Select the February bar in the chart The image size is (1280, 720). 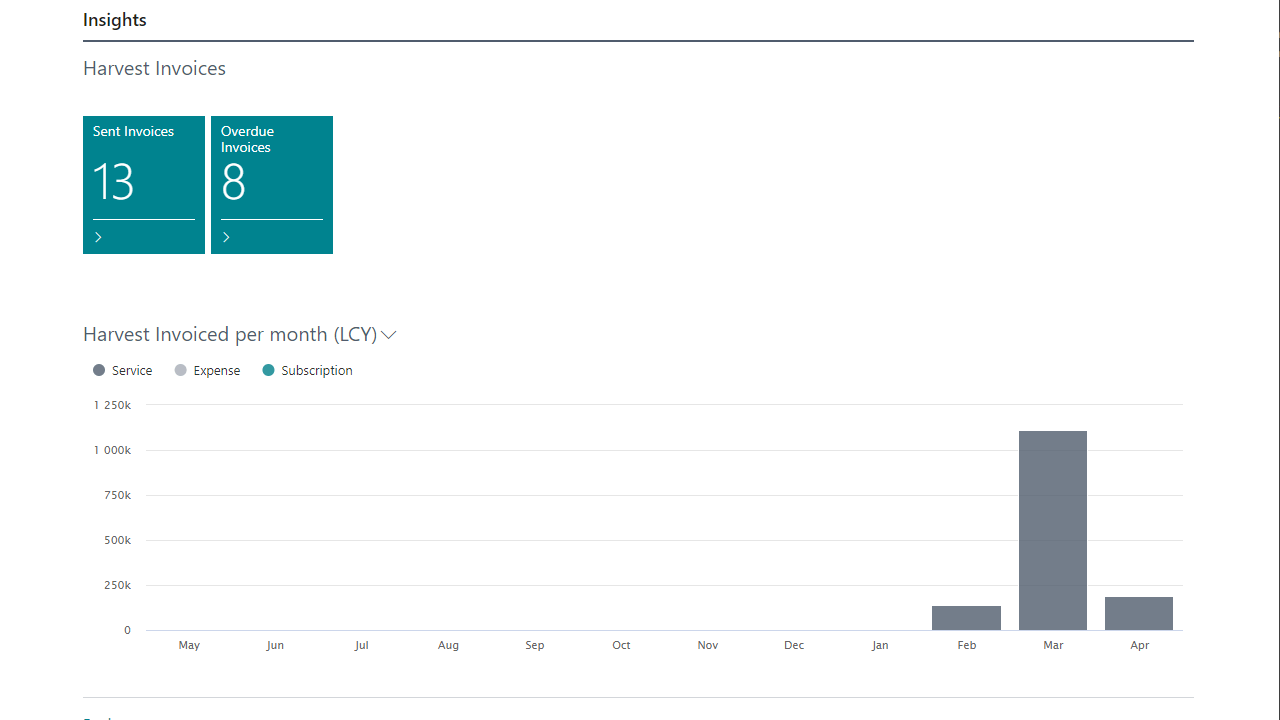click(966, 618)
